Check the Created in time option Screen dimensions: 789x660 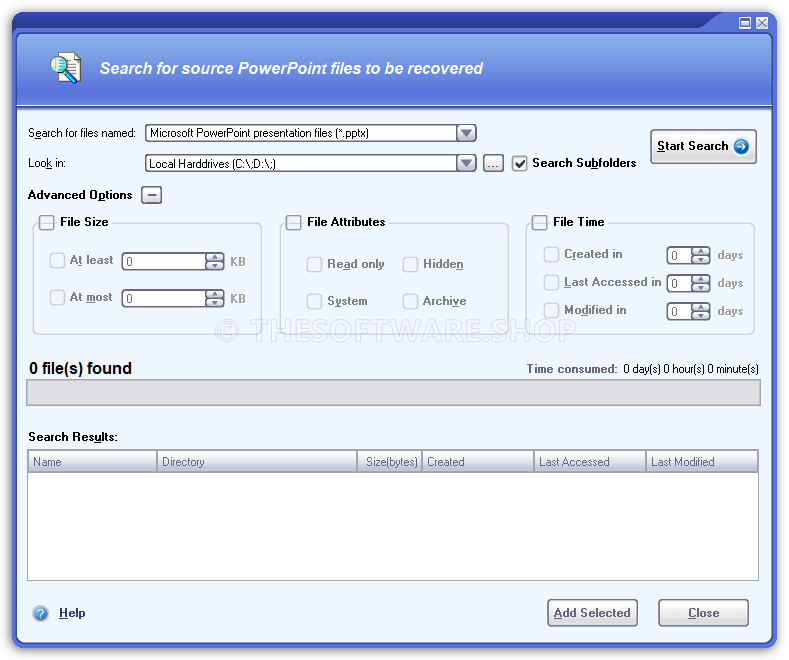pyautogui.click(x=551, y=255)
